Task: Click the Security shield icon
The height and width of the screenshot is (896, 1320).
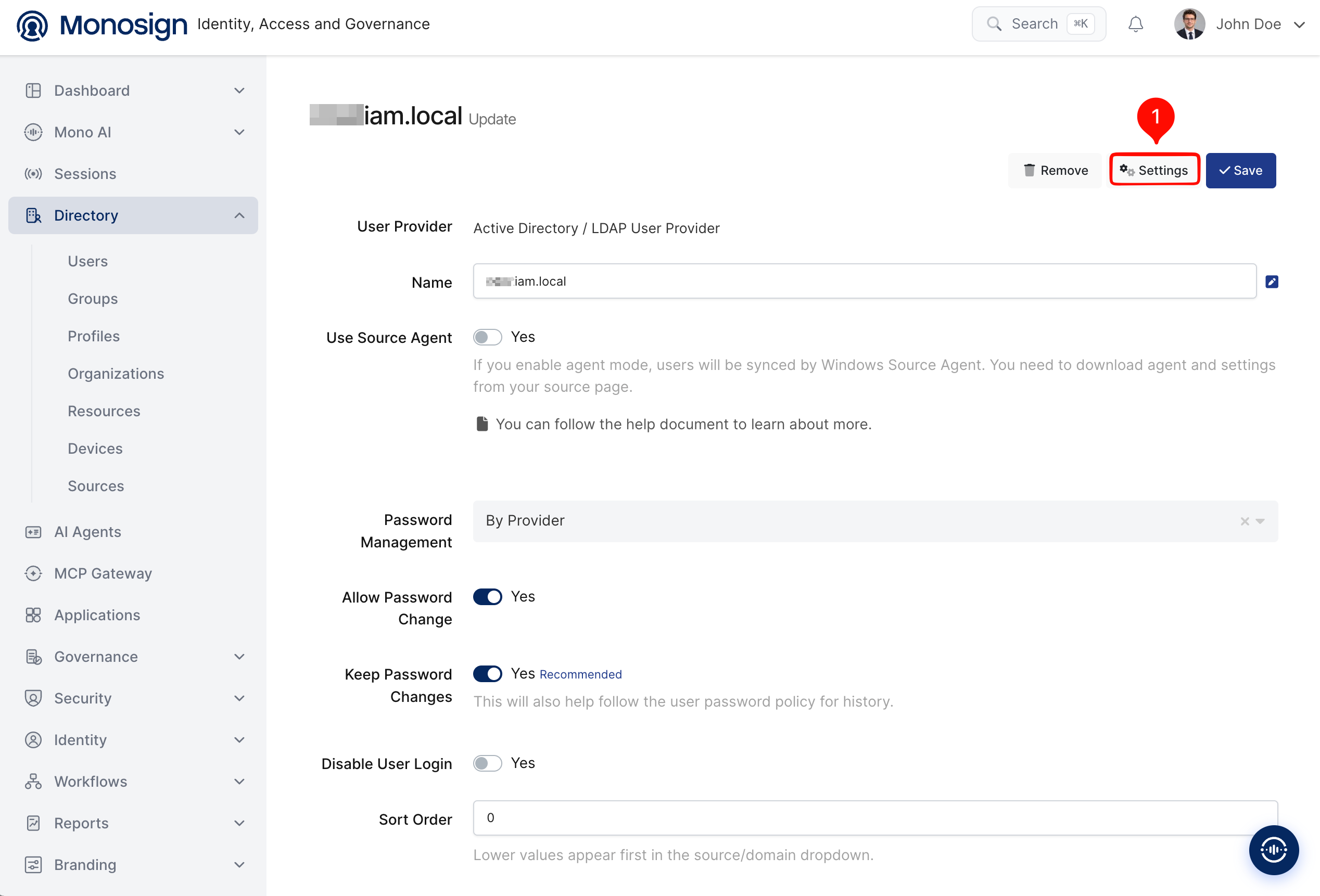Action: pos(33,698)
